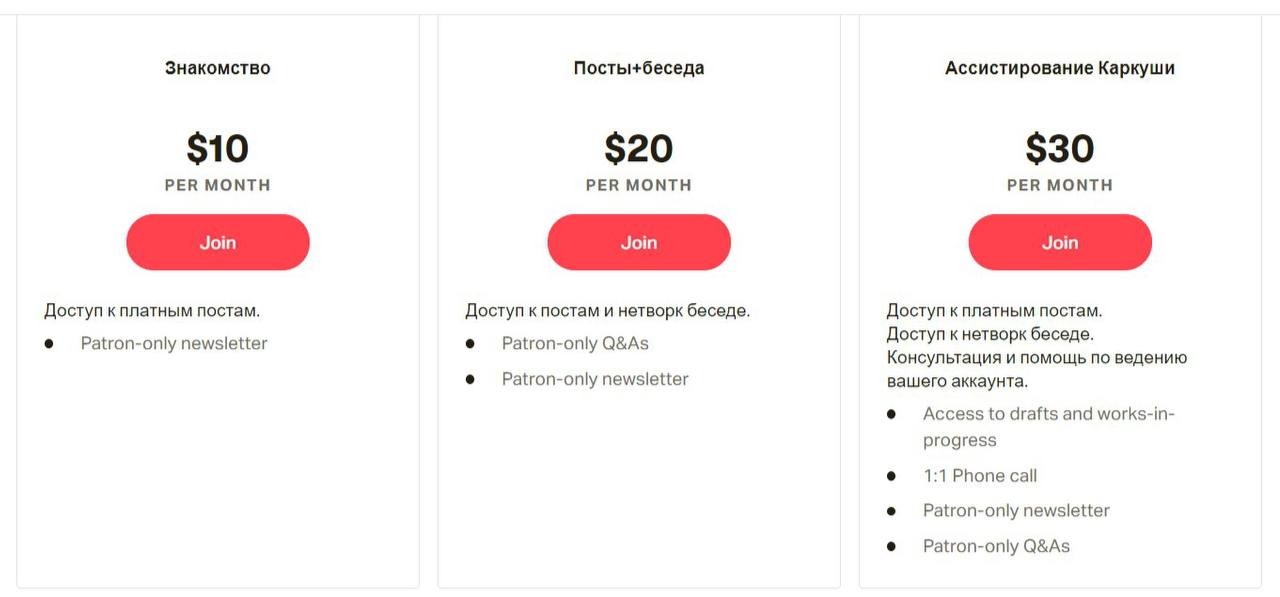Click the $20 price label
Screen dimensions: 1280x597
pyautogui.click(x=638, y=149)
